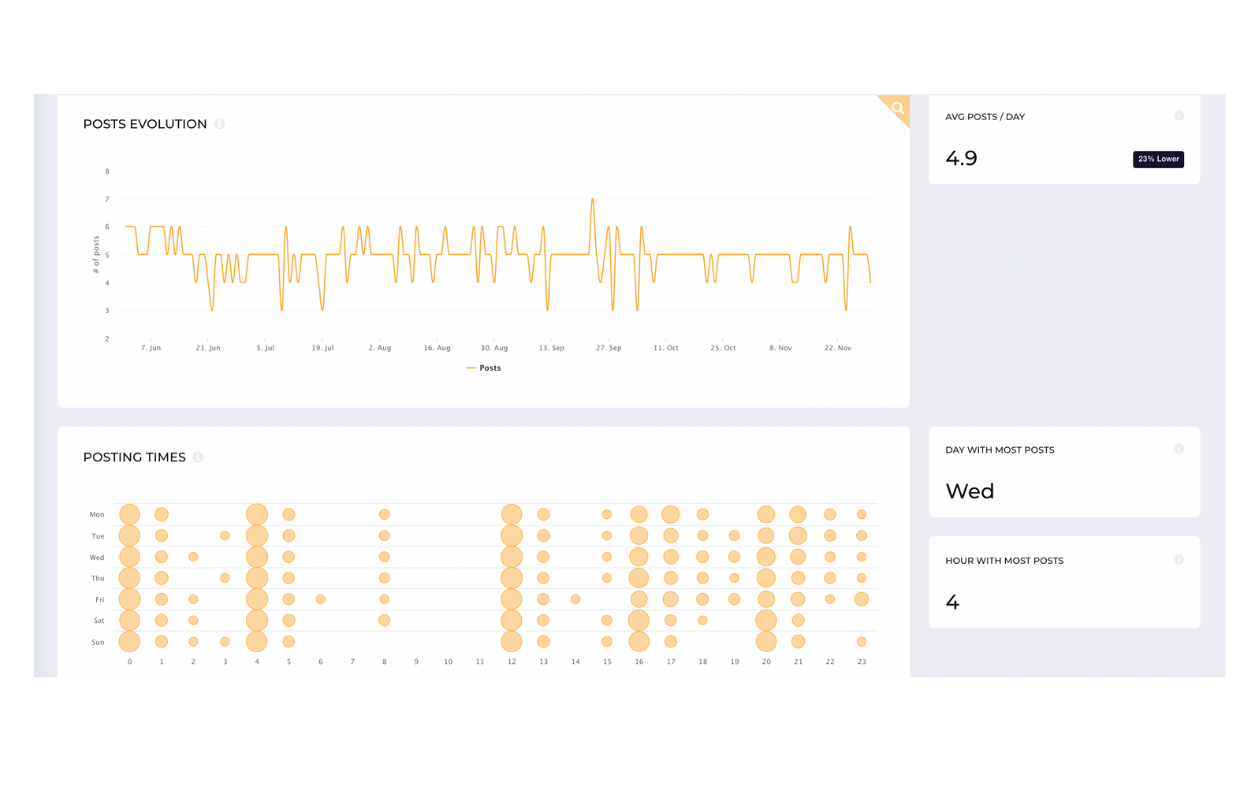Toggle the Posts series in chart legend
This screenshot has height=800, width=1260.
click(484, 368)
